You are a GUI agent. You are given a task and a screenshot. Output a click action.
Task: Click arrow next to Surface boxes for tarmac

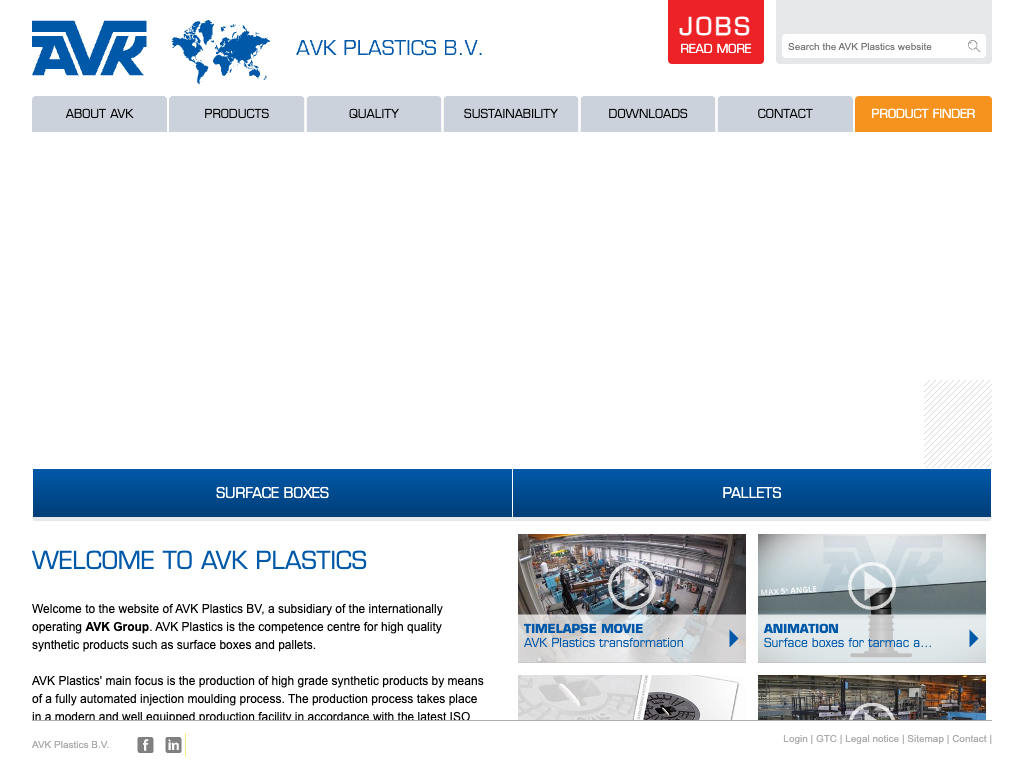point(974,638)
